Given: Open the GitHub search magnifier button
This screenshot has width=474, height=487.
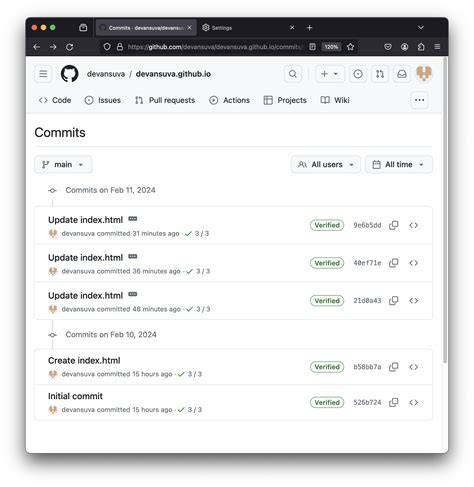Looking at the screenshot, I should [293, 74].
